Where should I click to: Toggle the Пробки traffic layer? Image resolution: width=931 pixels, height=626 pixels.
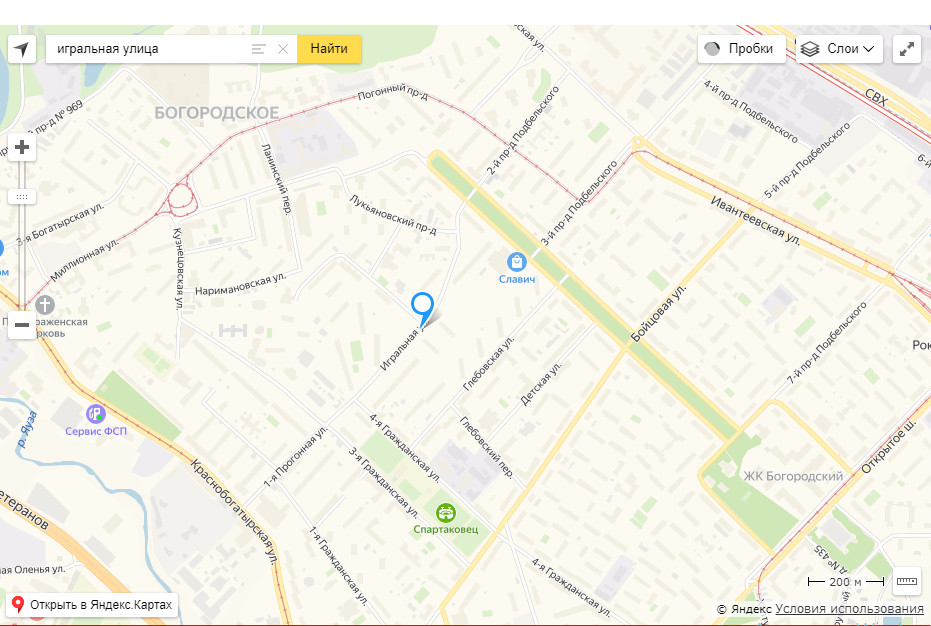742,49
